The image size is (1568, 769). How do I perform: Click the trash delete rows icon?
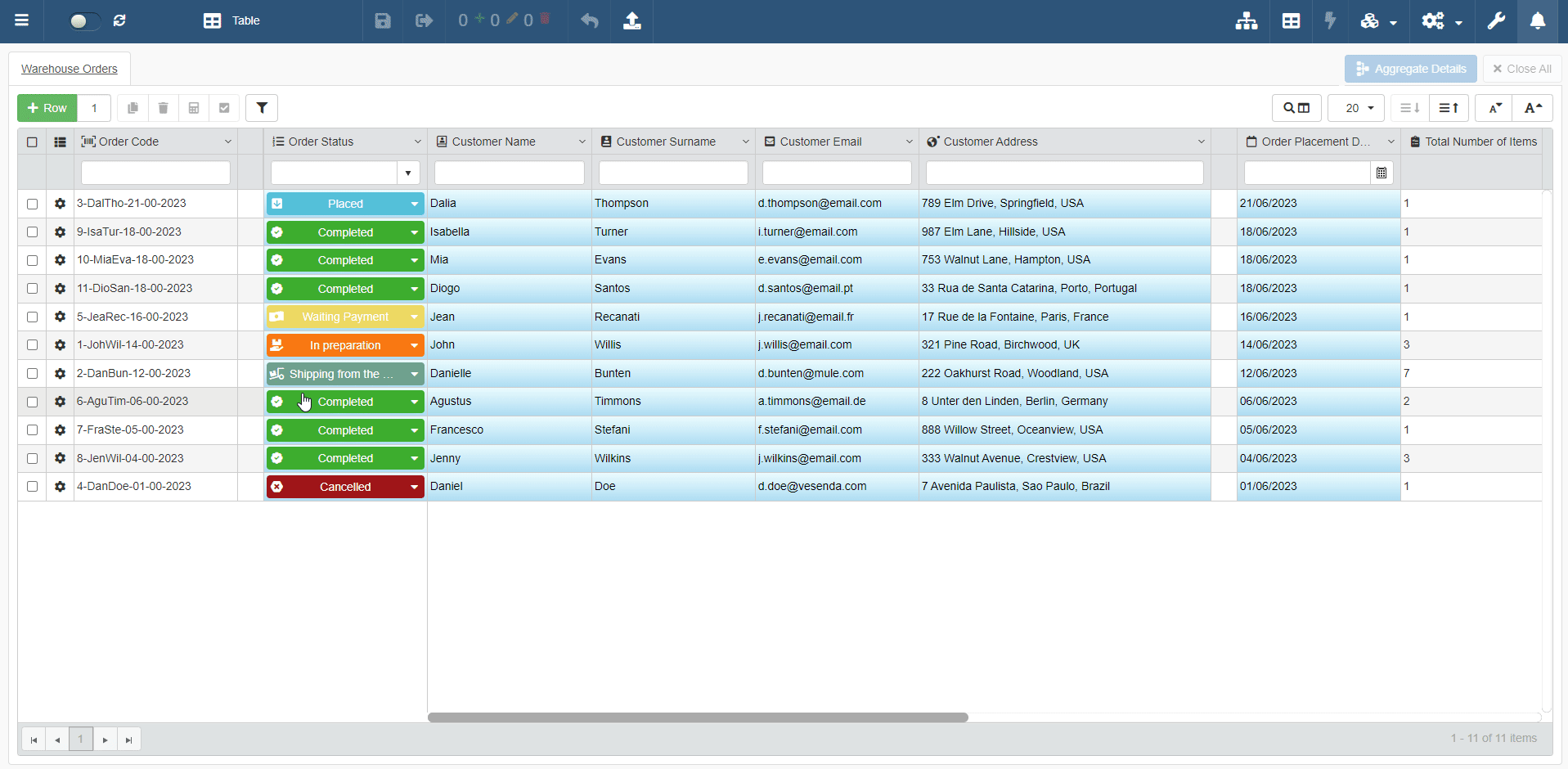(163, 108)
